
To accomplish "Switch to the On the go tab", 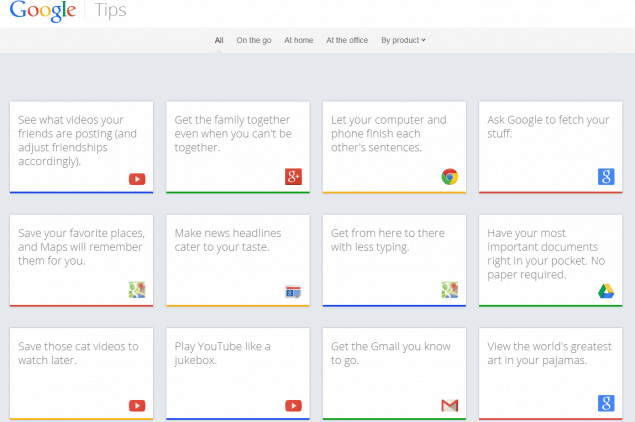I will (254, 40).
